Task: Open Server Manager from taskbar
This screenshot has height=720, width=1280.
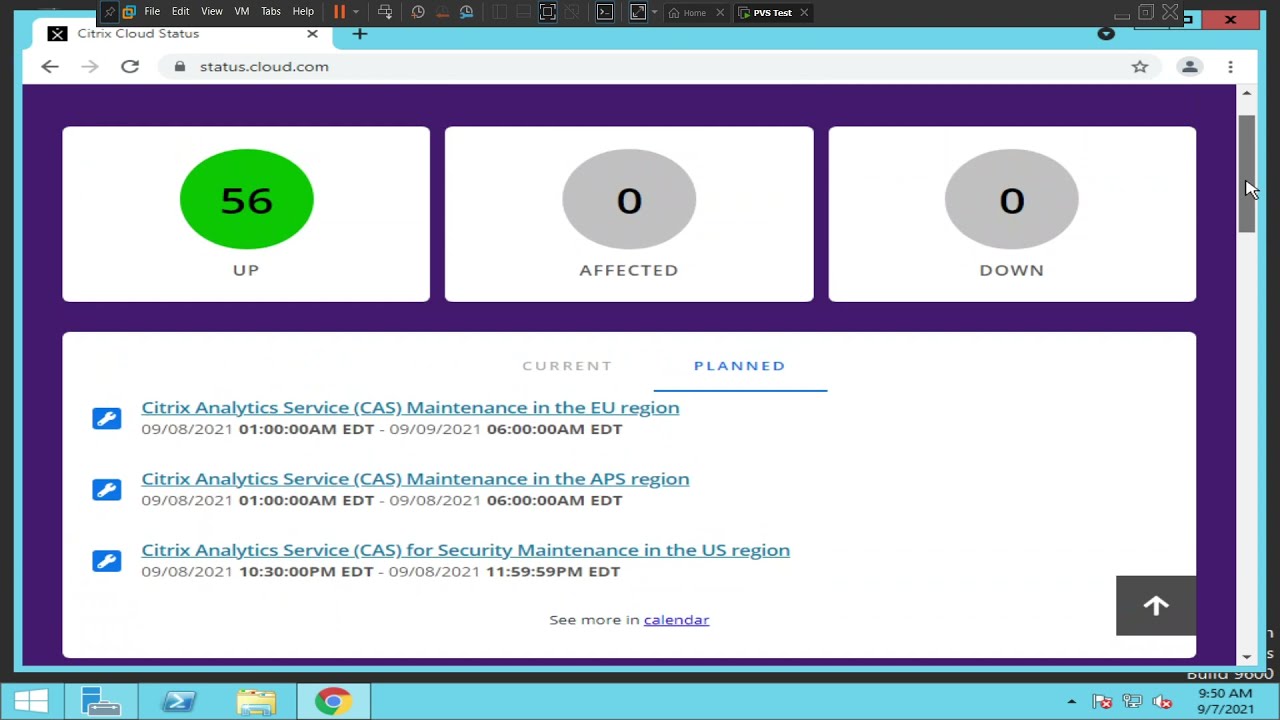Action: [x=100, y=702]
